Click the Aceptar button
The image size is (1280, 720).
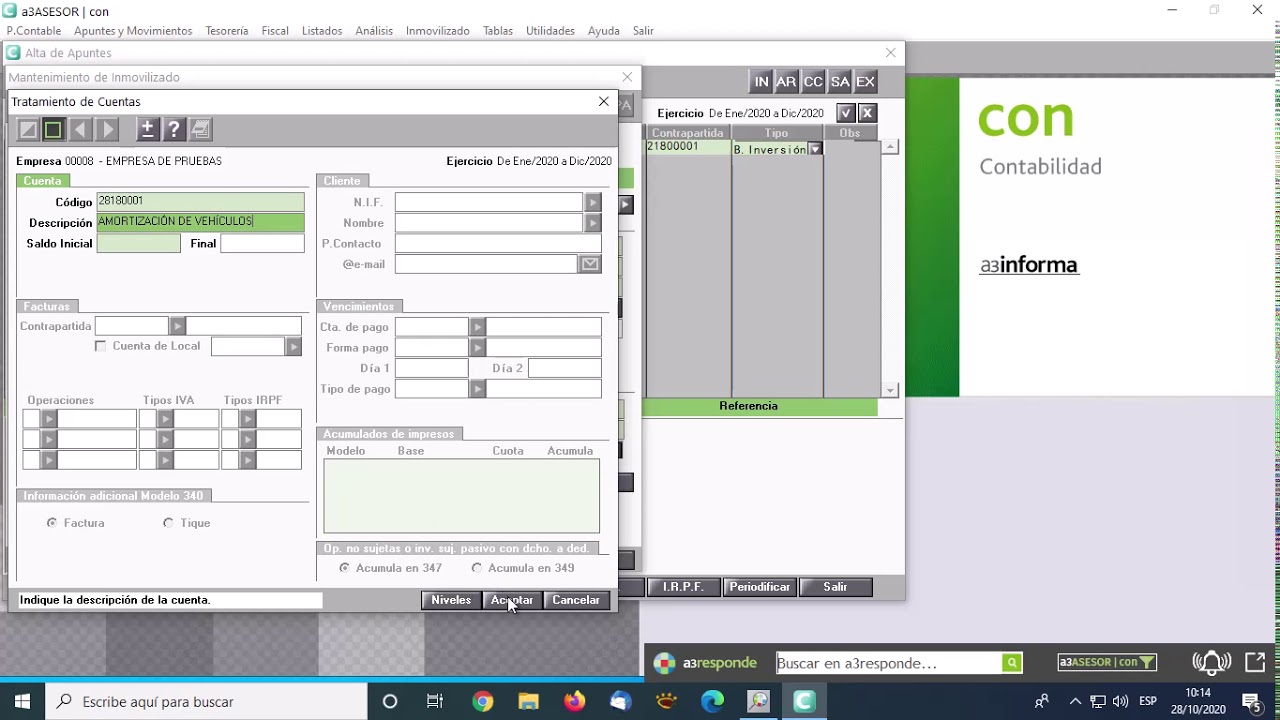(x=512, y=600)
